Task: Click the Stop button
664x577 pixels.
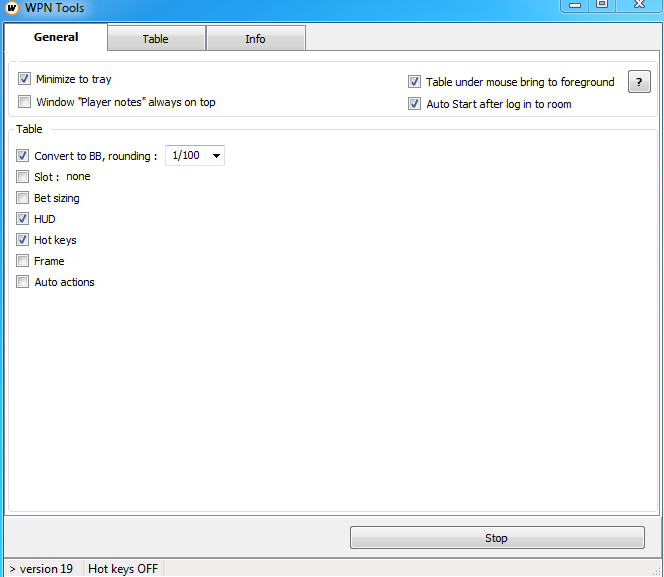Action: click(497, 538)
